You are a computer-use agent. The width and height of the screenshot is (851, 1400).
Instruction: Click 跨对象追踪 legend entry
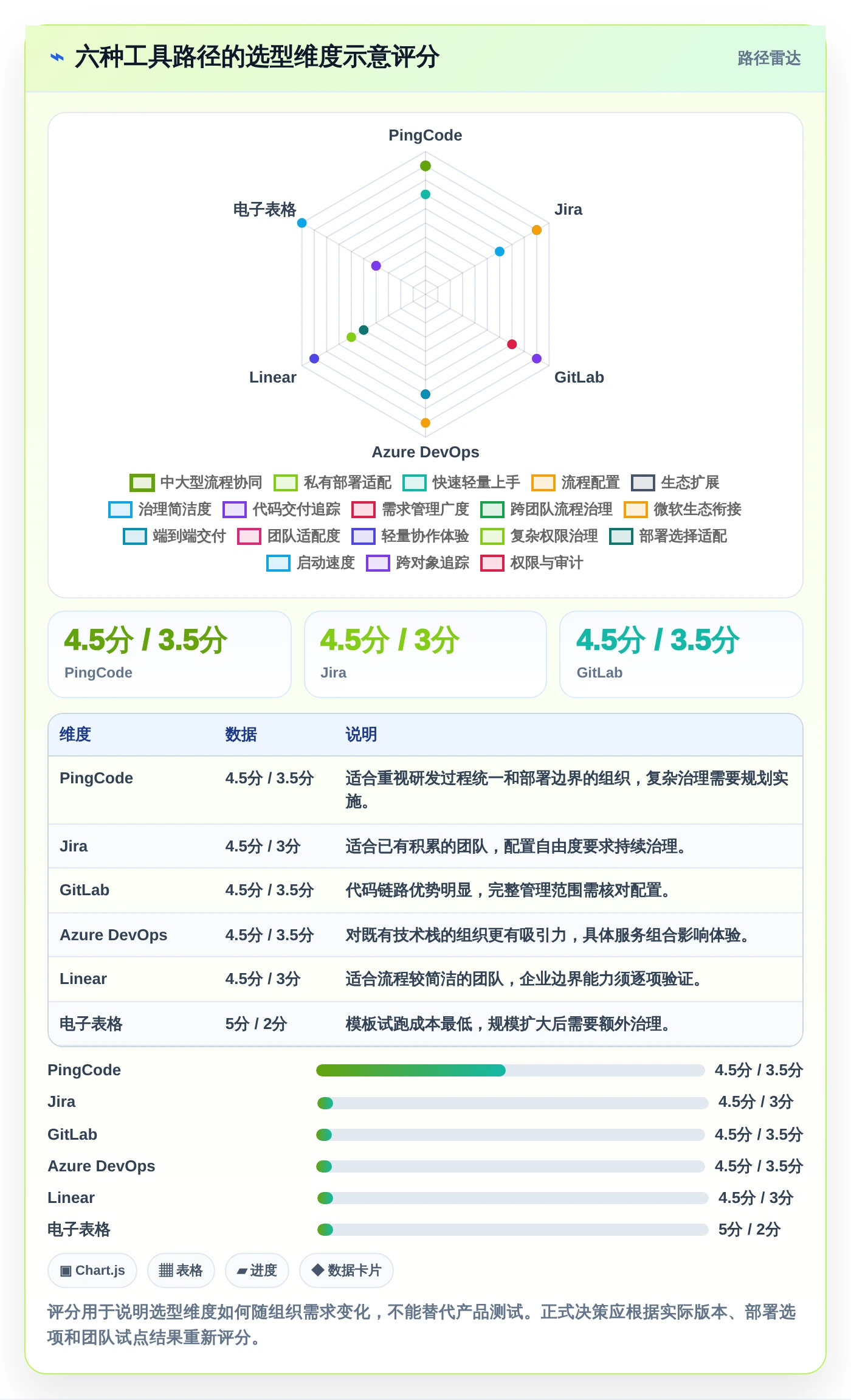(x=418, y=563)
